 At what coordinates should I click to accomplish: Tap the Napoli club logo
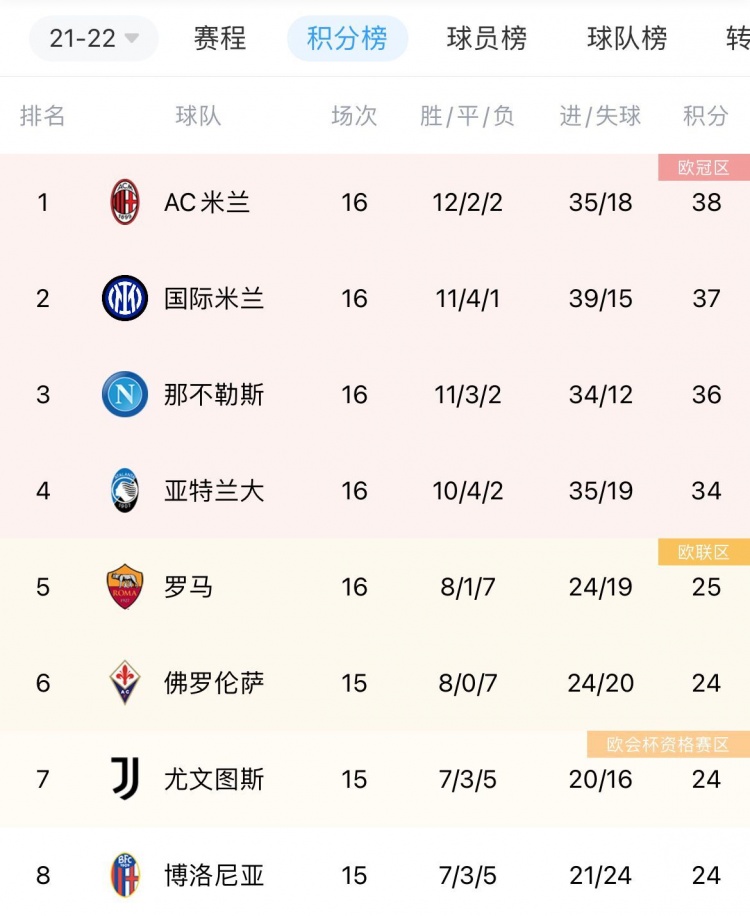click(125, 394)
